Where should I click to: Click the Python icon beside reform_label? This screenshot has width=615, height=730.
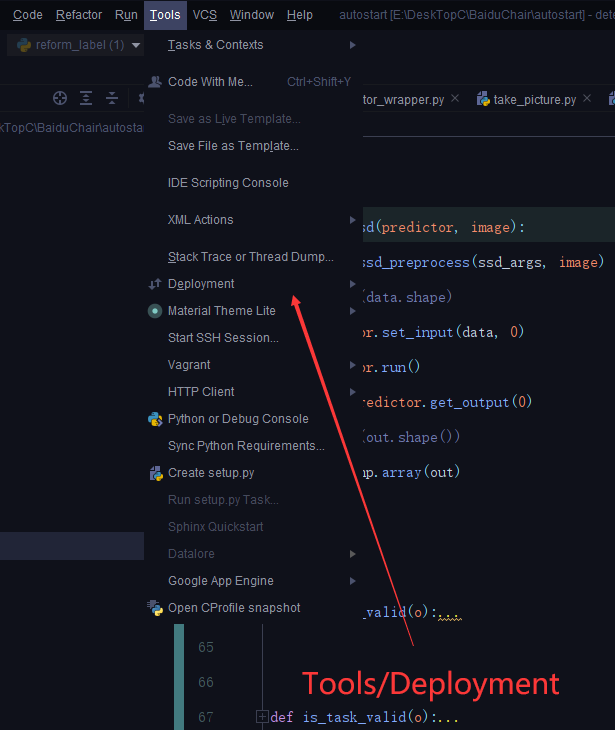click(24, 45)
